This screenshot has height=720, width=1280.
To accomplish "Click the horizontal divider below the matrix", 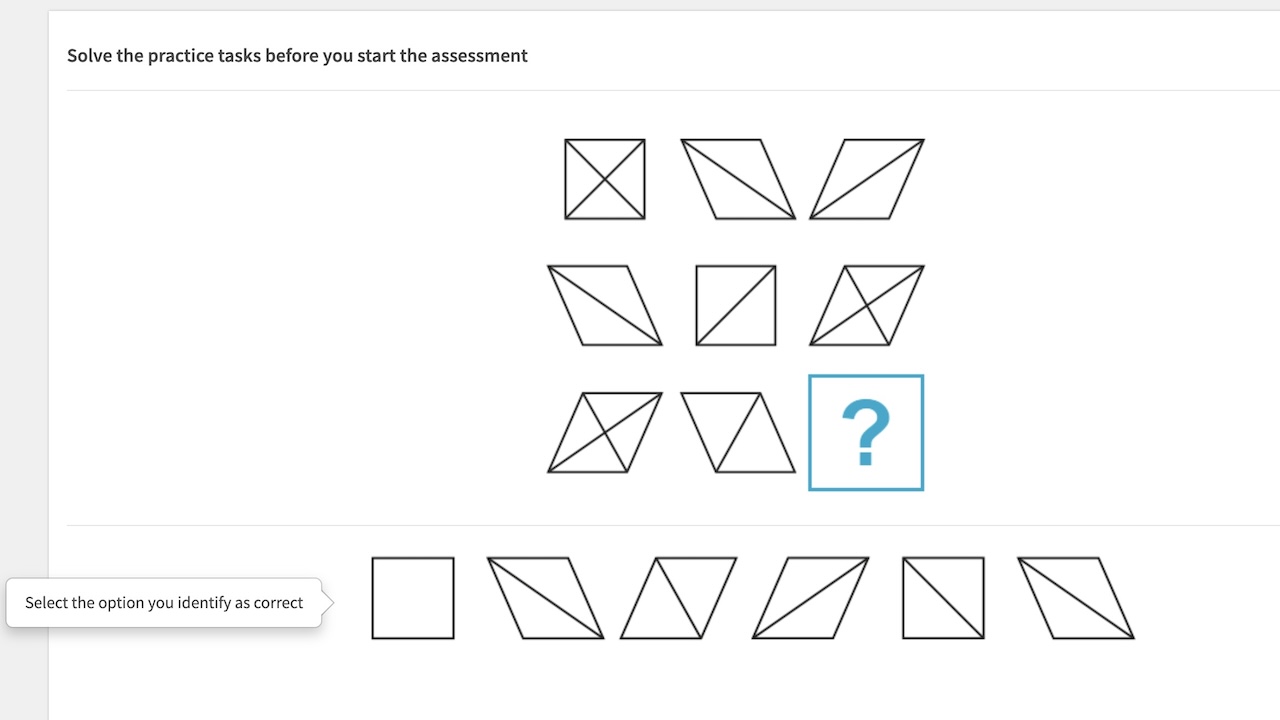I will click(672, 523).
